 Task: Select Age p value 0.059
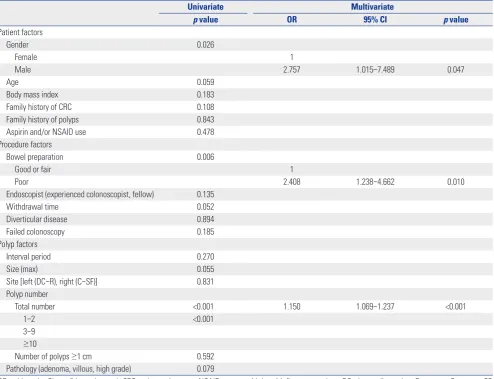[205, 82]
